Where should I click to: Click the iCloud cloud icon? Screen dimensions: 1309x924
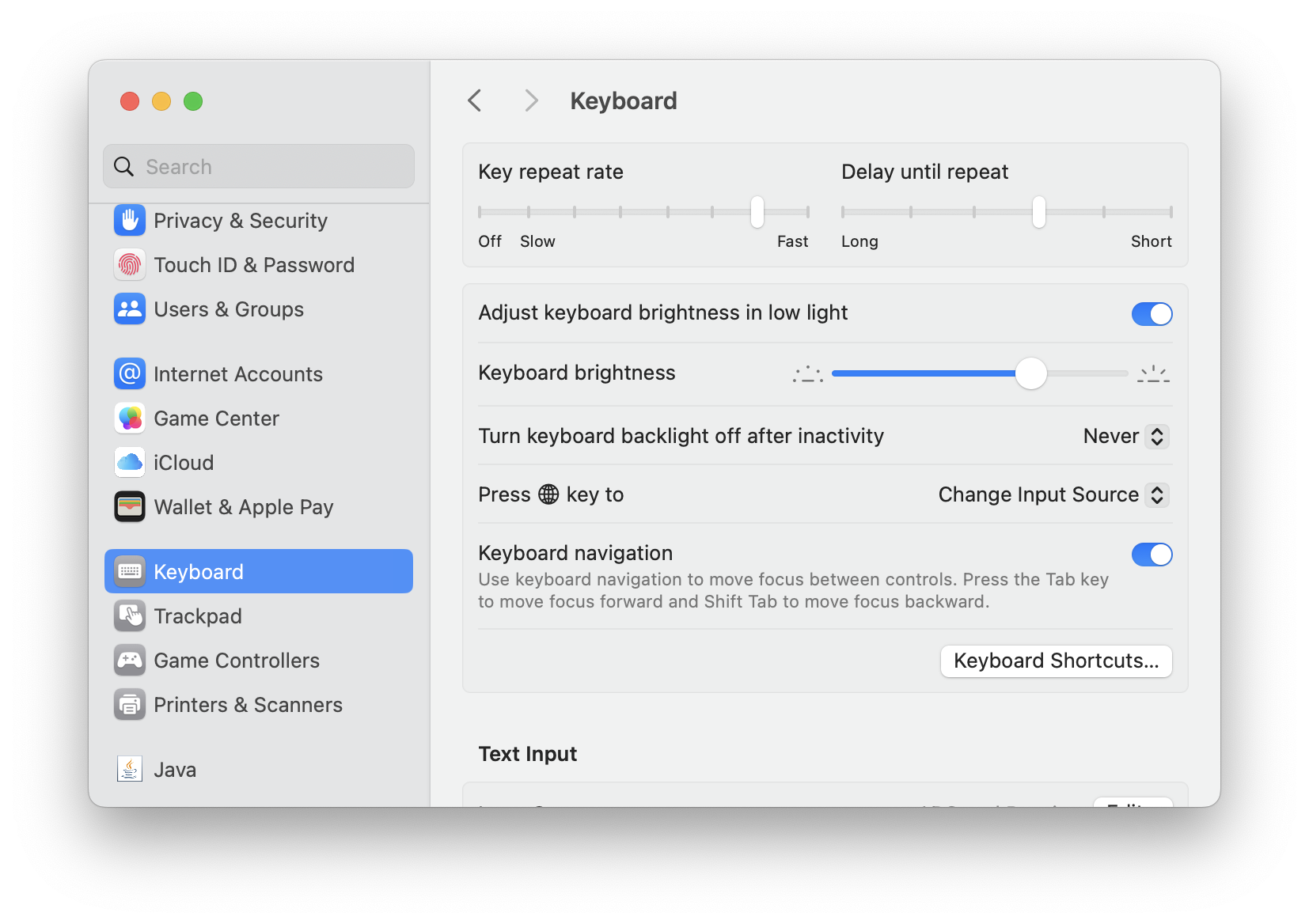coord(130,462)
